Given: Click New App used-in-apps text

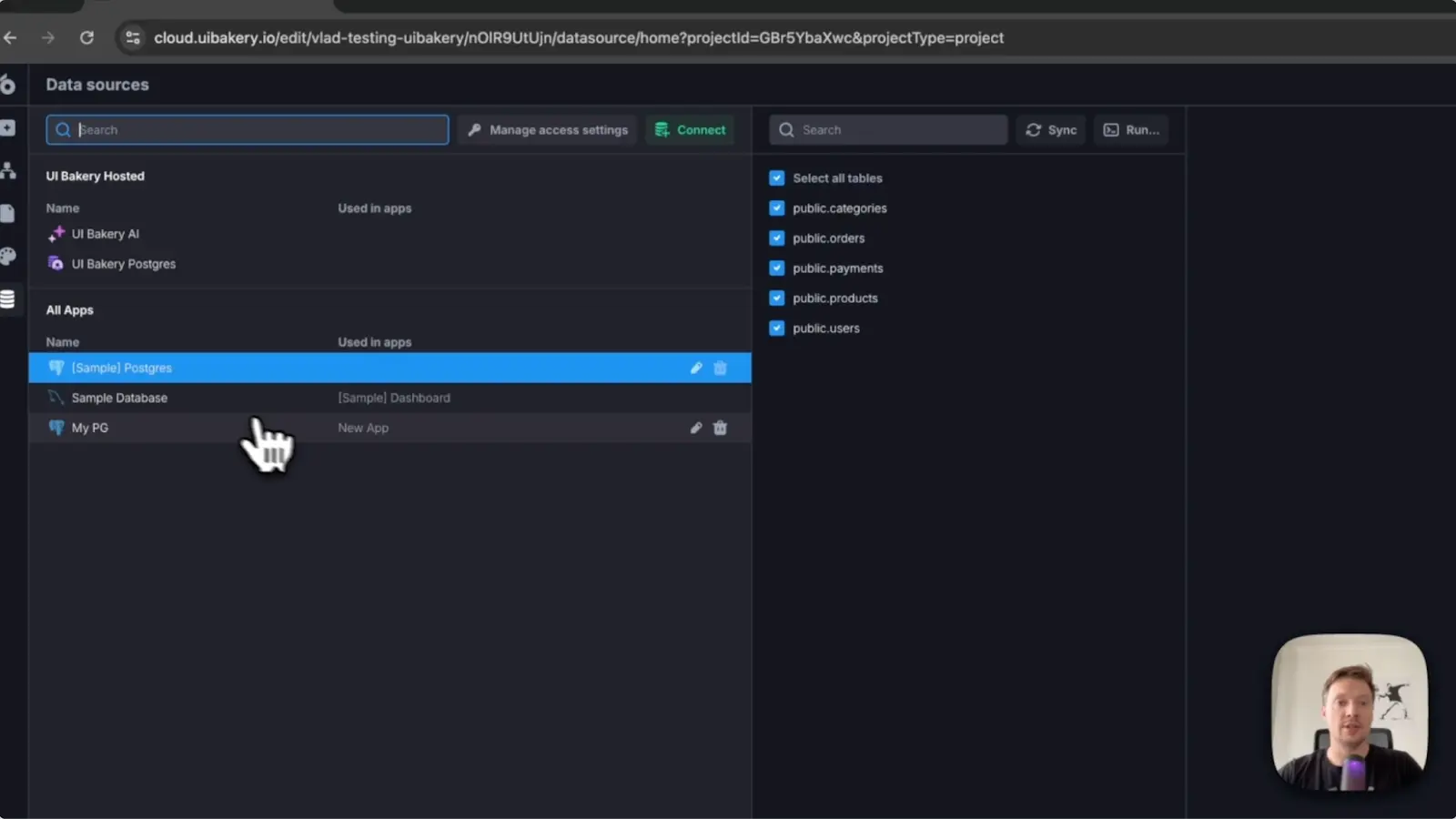Looking at the screenshot, I should tap(363, 428).
